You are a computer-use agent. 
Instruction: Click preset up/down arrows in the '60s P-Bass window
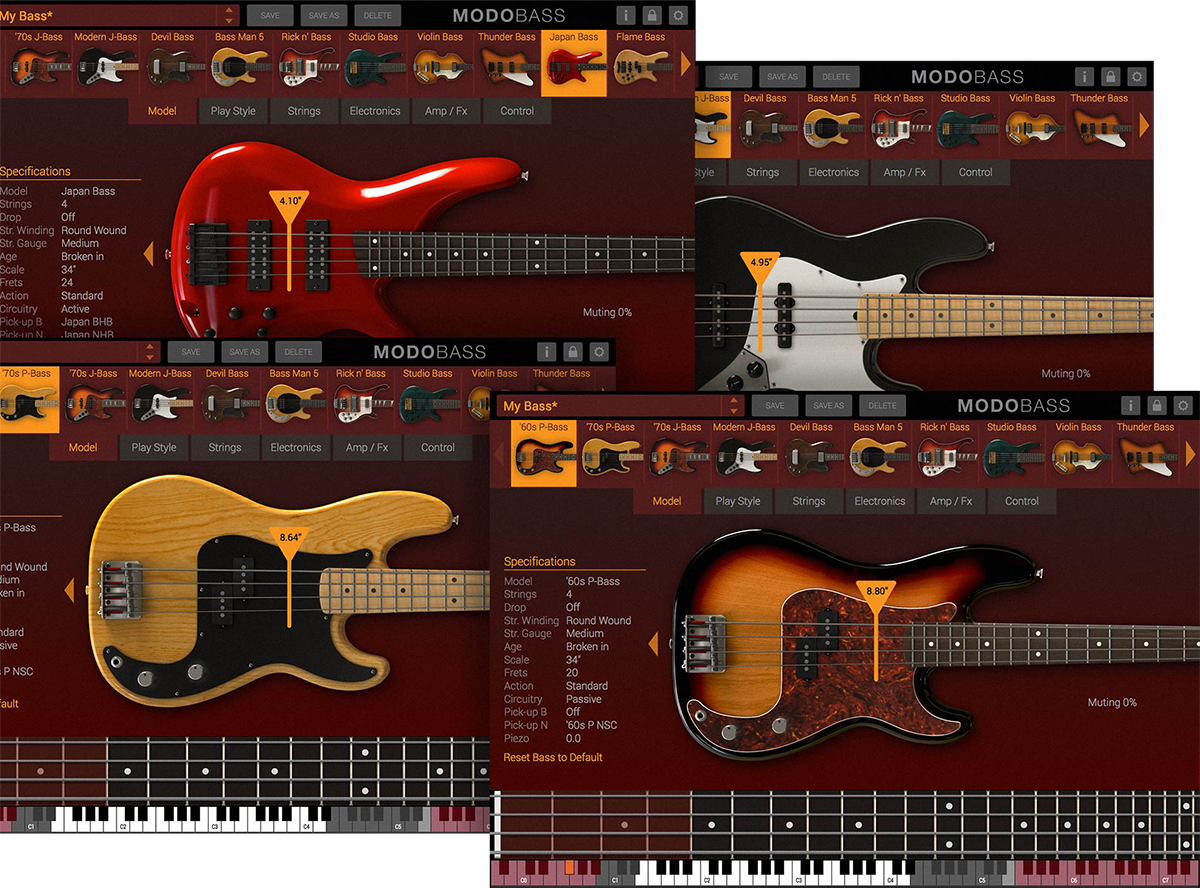(735, 406)
